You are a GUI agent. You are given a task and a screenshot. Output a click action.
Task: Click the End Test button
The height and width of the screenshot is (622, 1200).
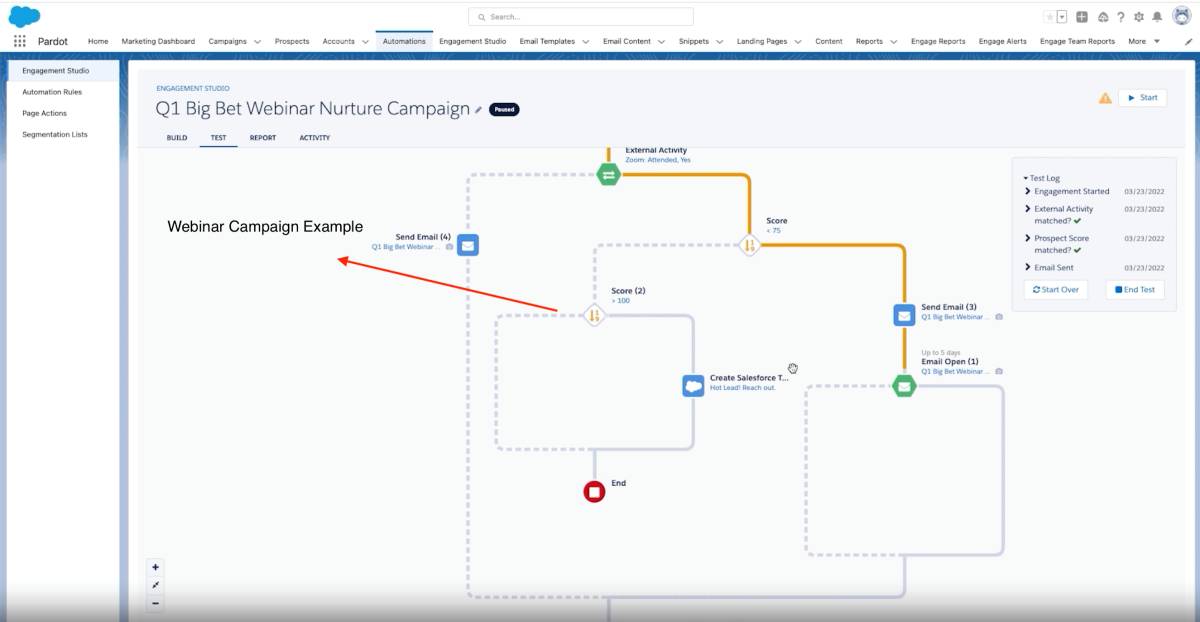[x=1134, y=289]
